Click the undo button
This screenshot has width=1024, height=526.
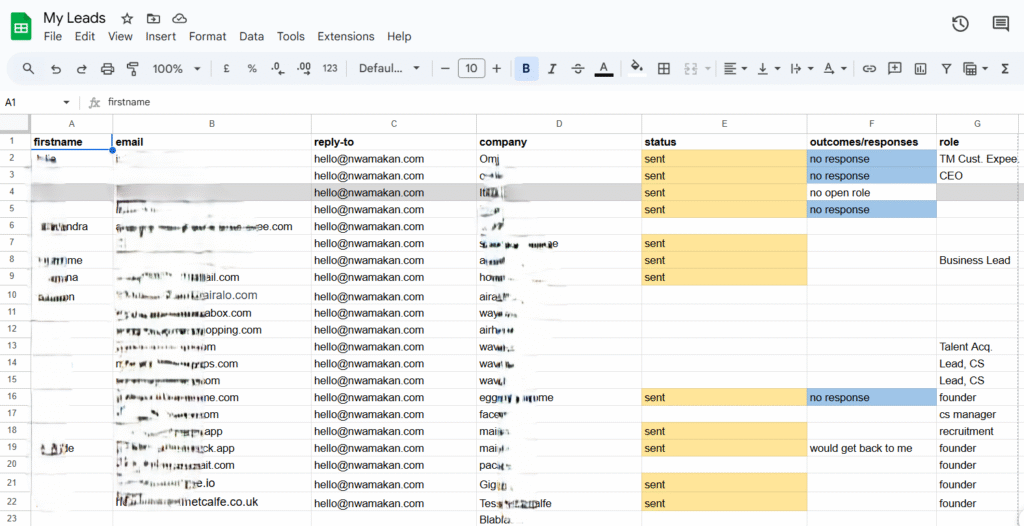tap(55, 69)
